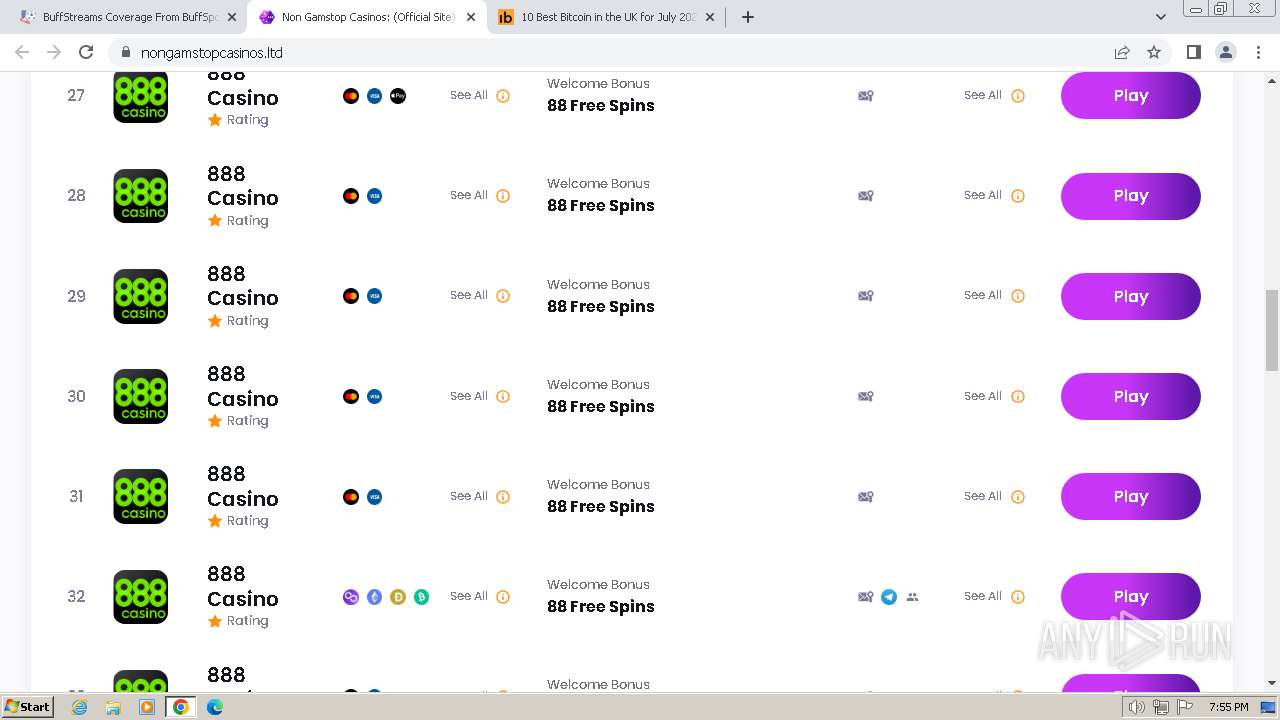Click the Dogecoin icon in row 32

398,597
